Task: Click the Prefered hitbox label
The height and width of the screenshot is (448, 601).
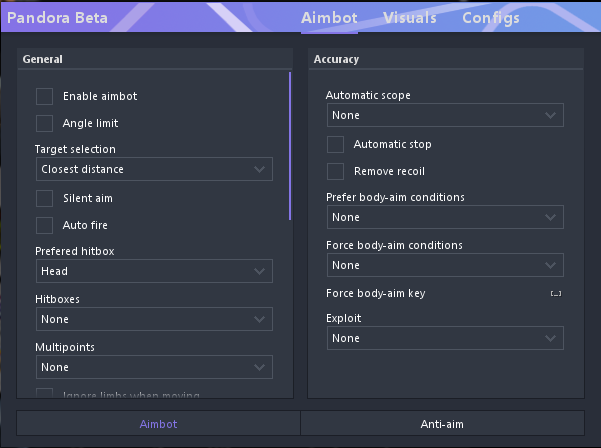Action: (x=75, y=251)
